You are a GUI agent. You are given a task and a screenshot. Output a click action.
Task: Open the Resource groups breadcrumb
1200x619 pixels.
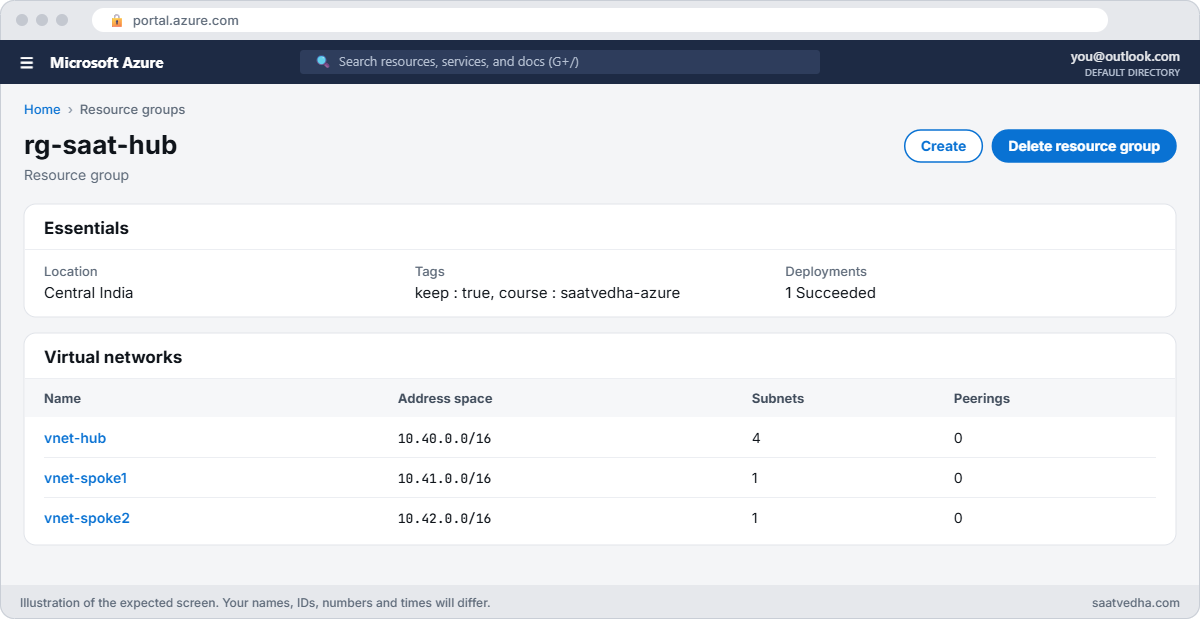tap(132, 110)
